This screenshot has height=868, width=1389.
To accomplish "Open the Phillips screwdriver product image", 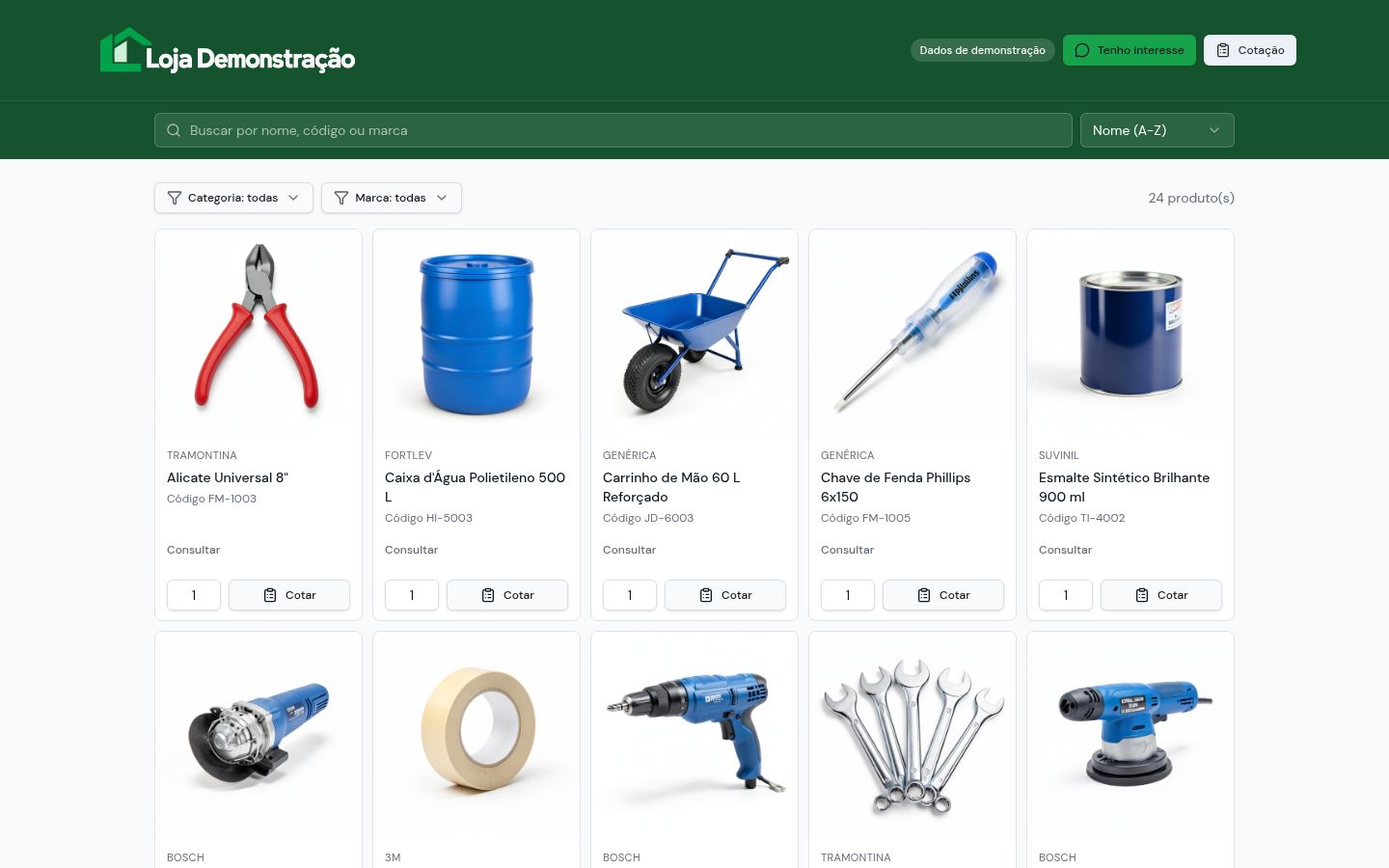I will tap(912, 333).
